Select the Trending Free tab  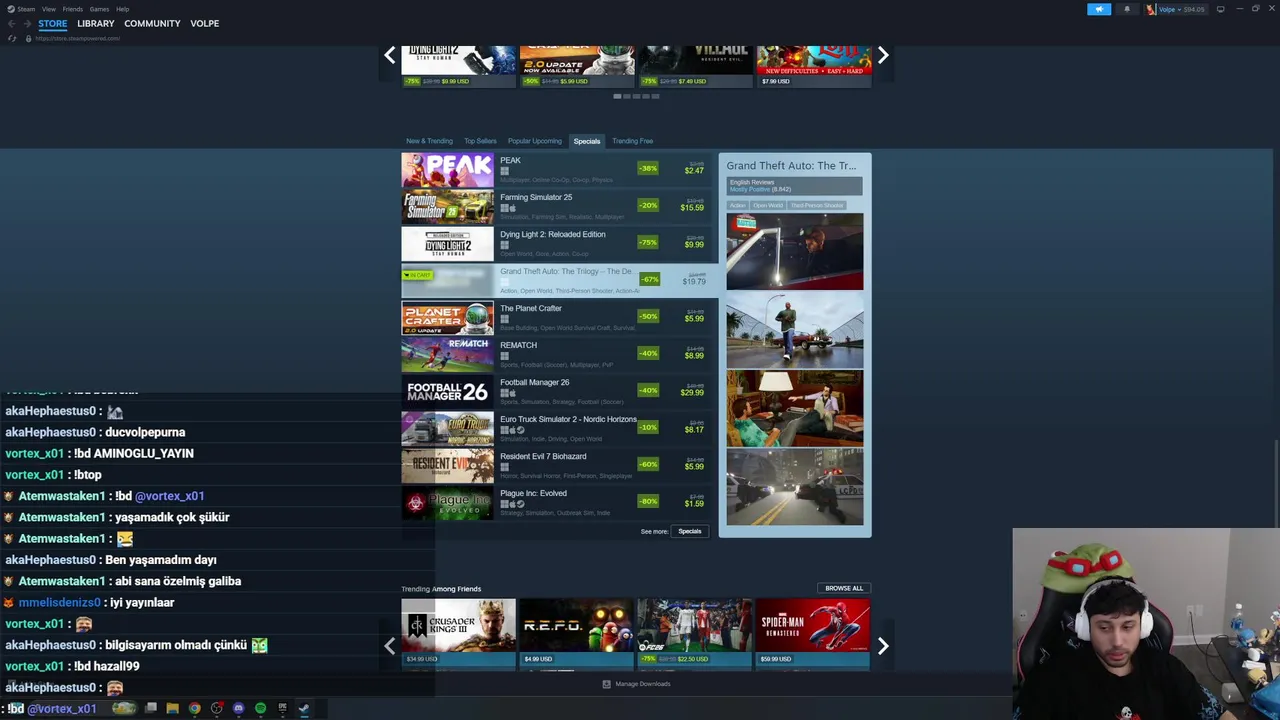[632, 141]
